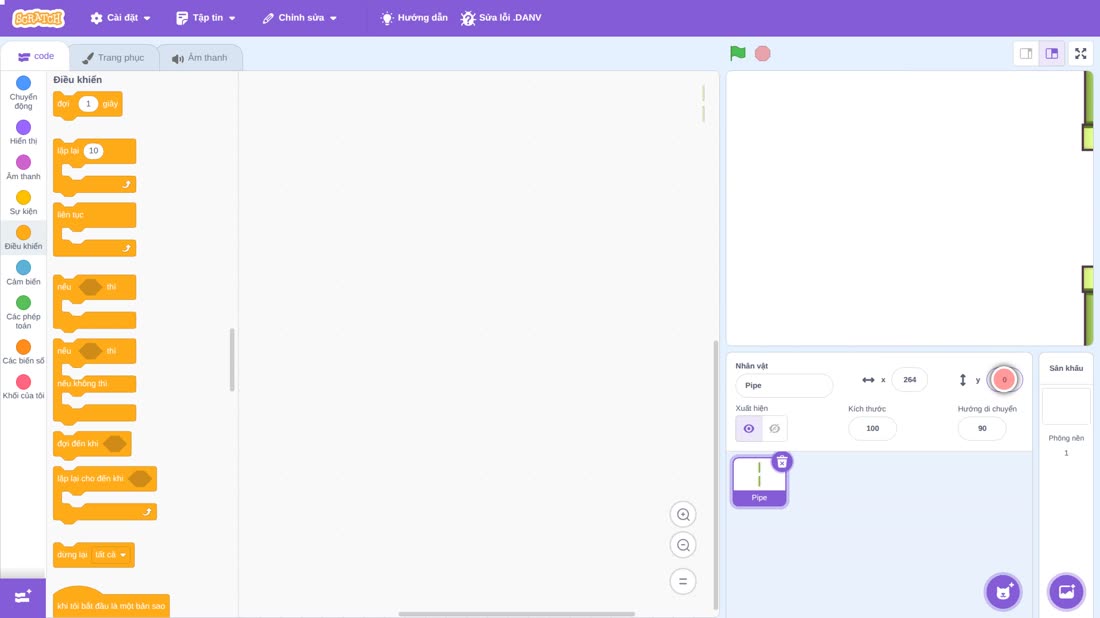This screenshot has height=618, width=1100.
Task: Hide the sprite with the crossed eye icon
Action: (x=774, y=429)
